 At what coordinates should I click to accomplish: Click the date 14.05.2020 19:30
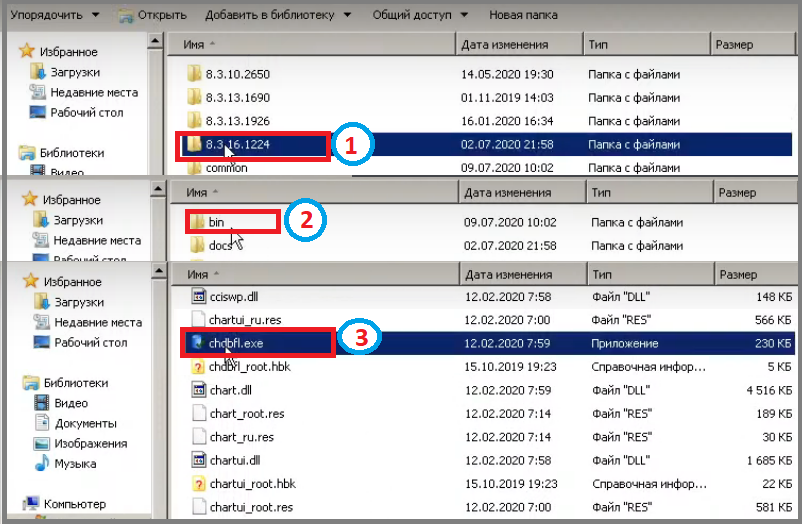tap(507, 74)
